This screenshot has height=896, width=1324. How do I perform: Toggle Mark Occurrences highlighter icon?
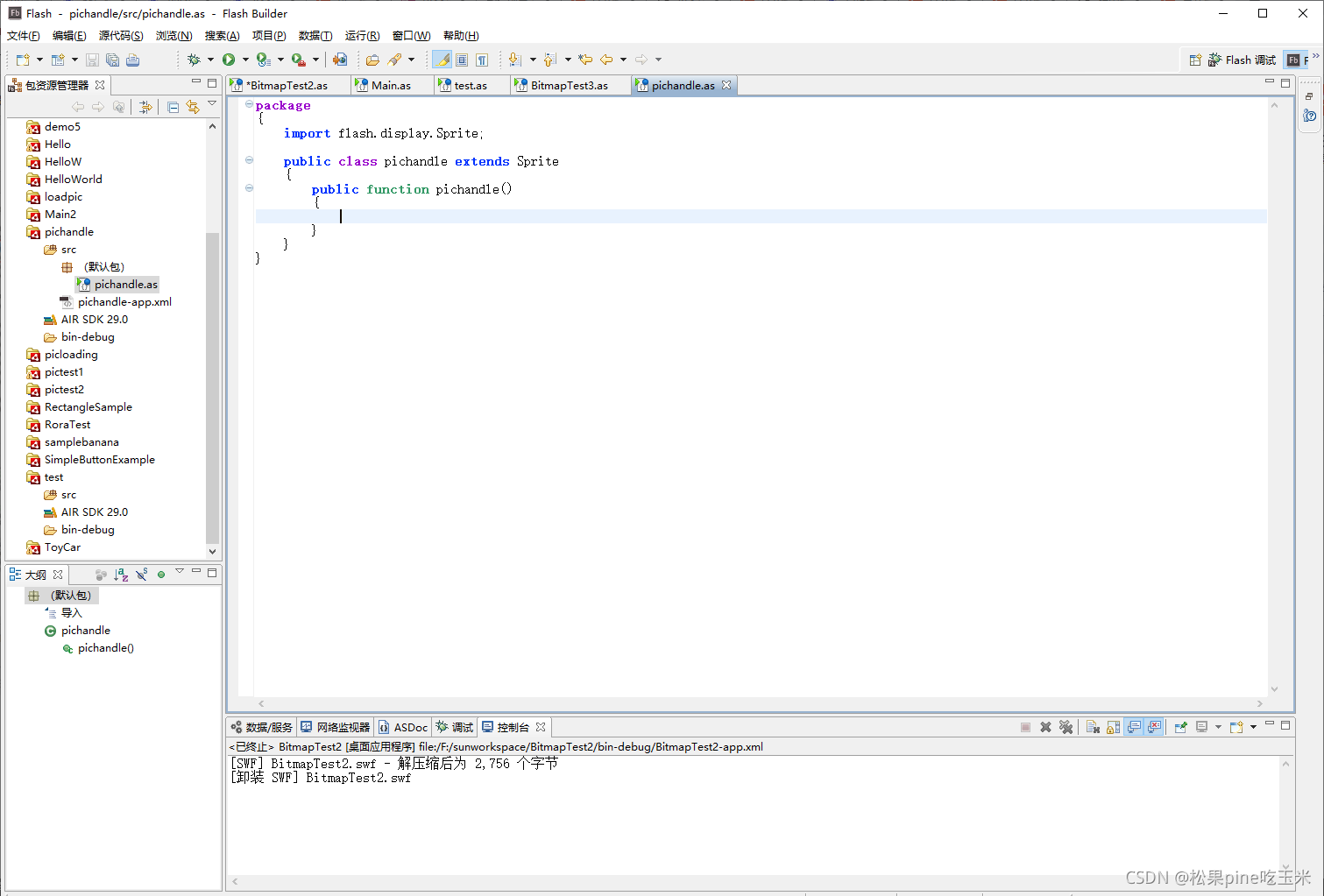point(442,60)
